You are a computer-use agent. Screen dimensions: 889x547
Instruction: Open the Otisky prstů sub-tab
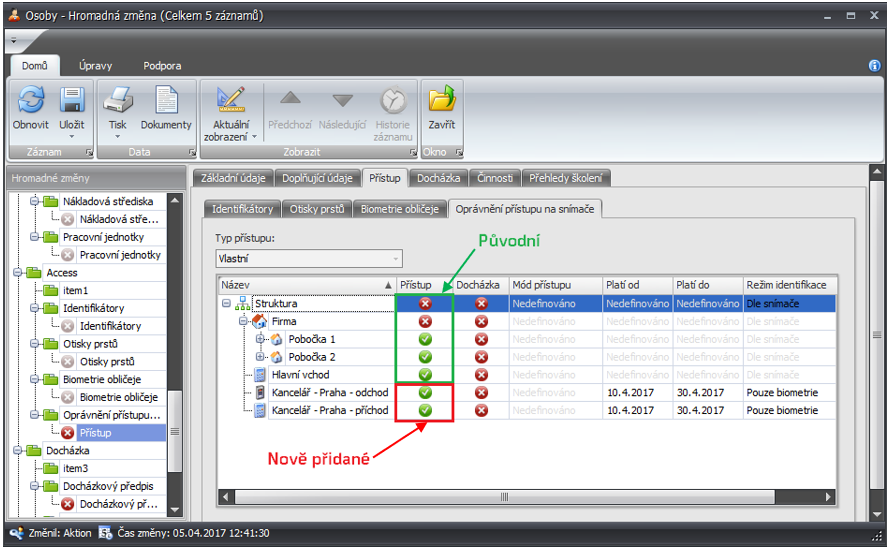(x=317, y=209)
